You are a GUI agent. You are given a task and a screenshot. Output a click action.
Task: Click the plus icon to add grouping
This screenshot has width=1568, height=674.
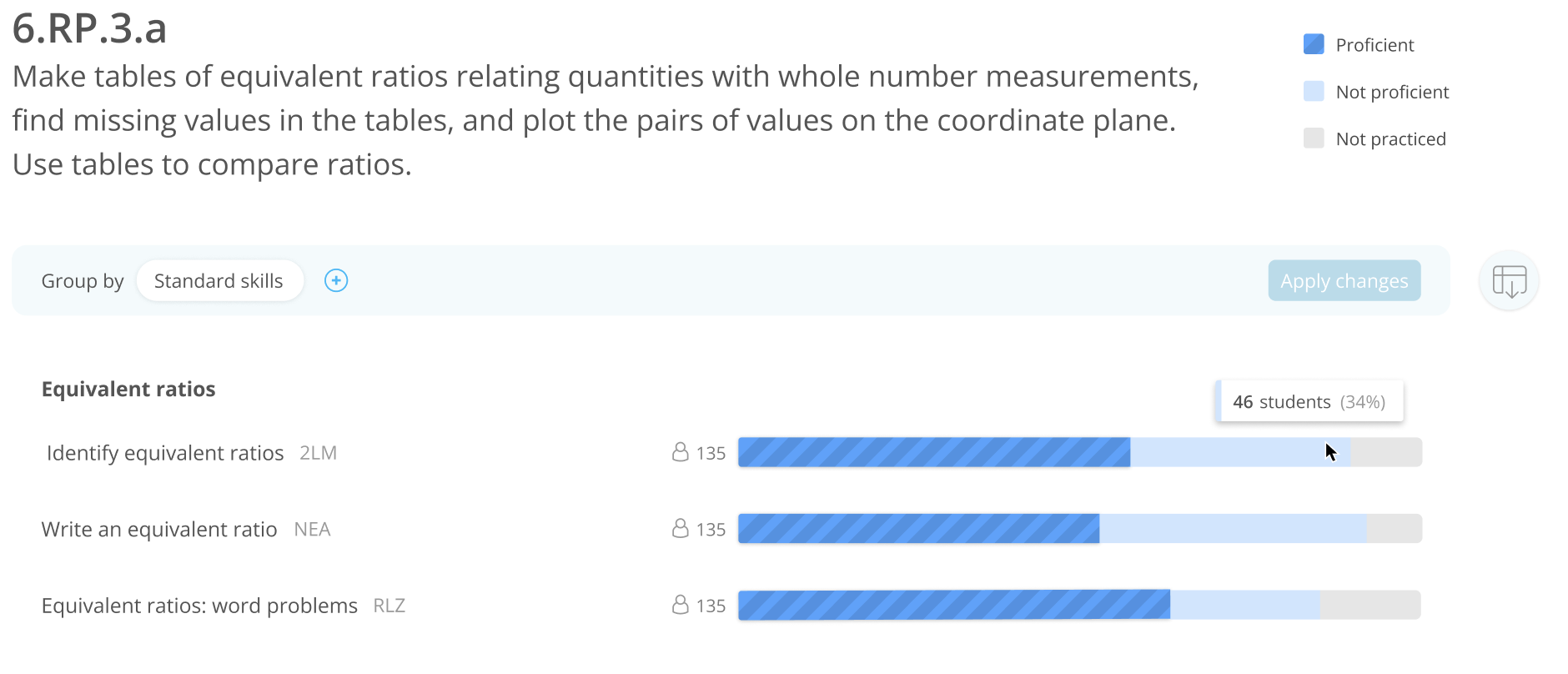336,280
